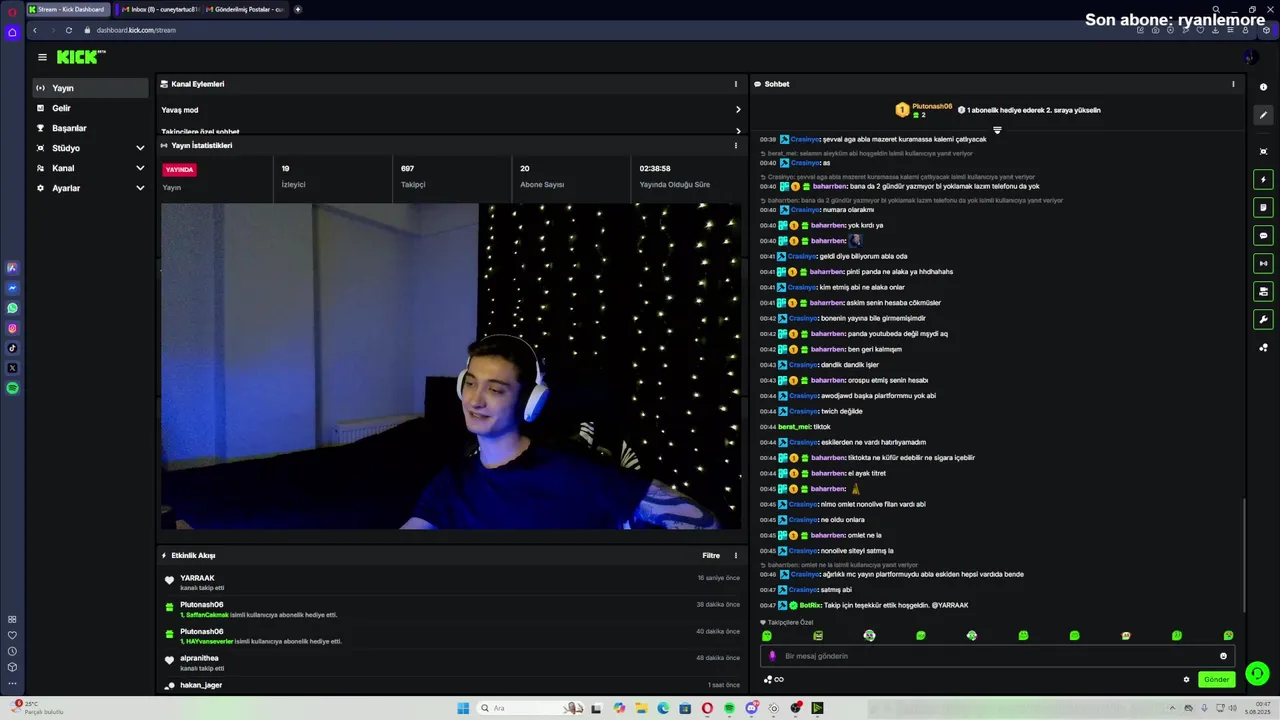
Task: Open Kanal Eylemleri panel options menu
Action: tap(736, 84)
